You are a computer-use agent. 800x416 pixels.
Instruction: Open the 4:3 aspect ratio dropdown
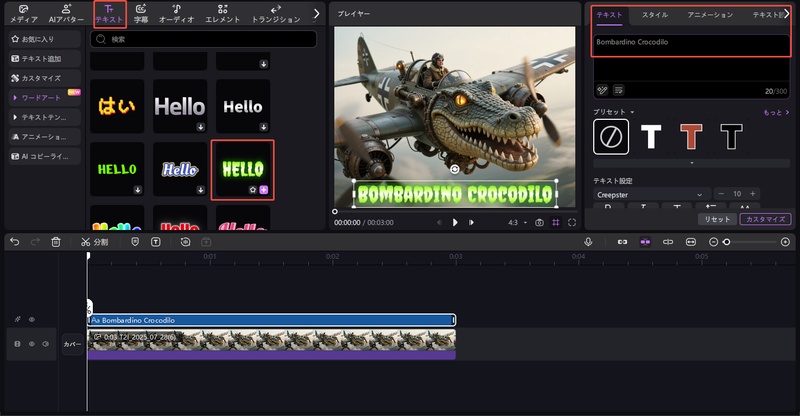coord(517,223)
